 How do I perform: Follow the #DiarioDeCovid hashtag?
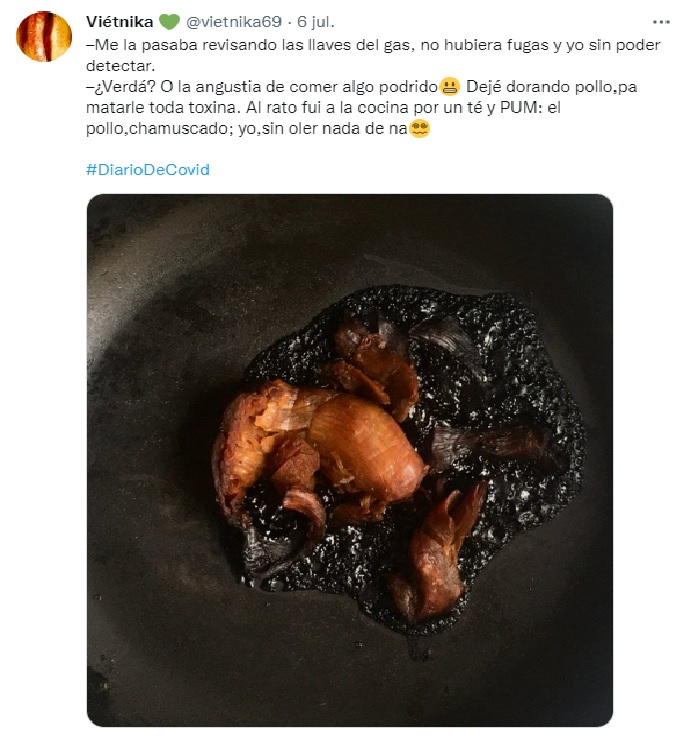[x=148, y=169]
